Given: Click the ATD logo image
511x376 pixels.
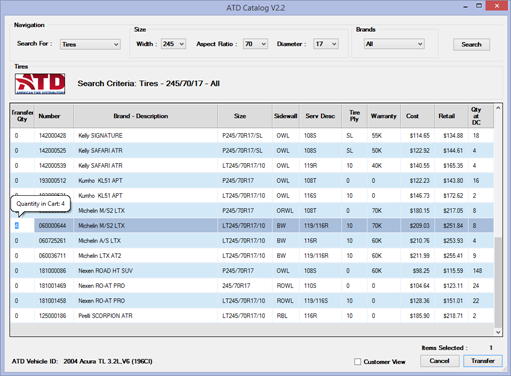Looking at the screenshot, I should [40, 84].
